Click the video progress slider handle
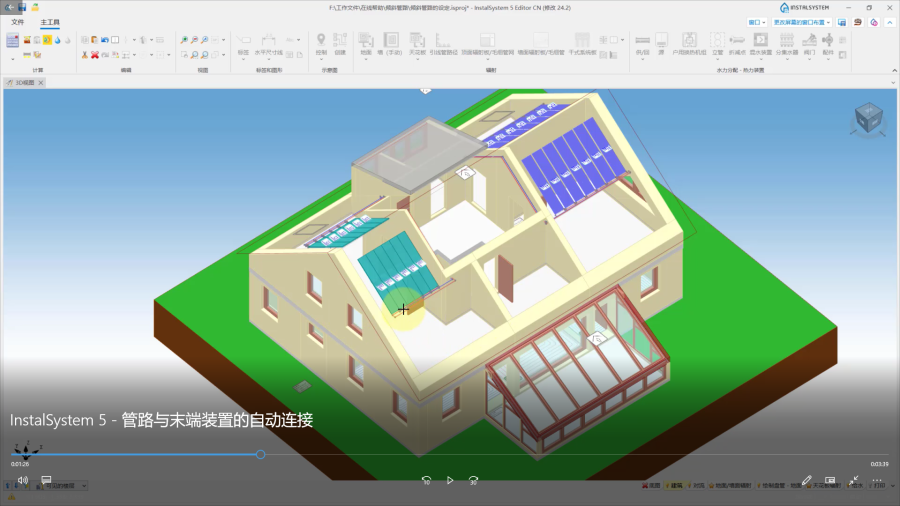 point(261,454)
